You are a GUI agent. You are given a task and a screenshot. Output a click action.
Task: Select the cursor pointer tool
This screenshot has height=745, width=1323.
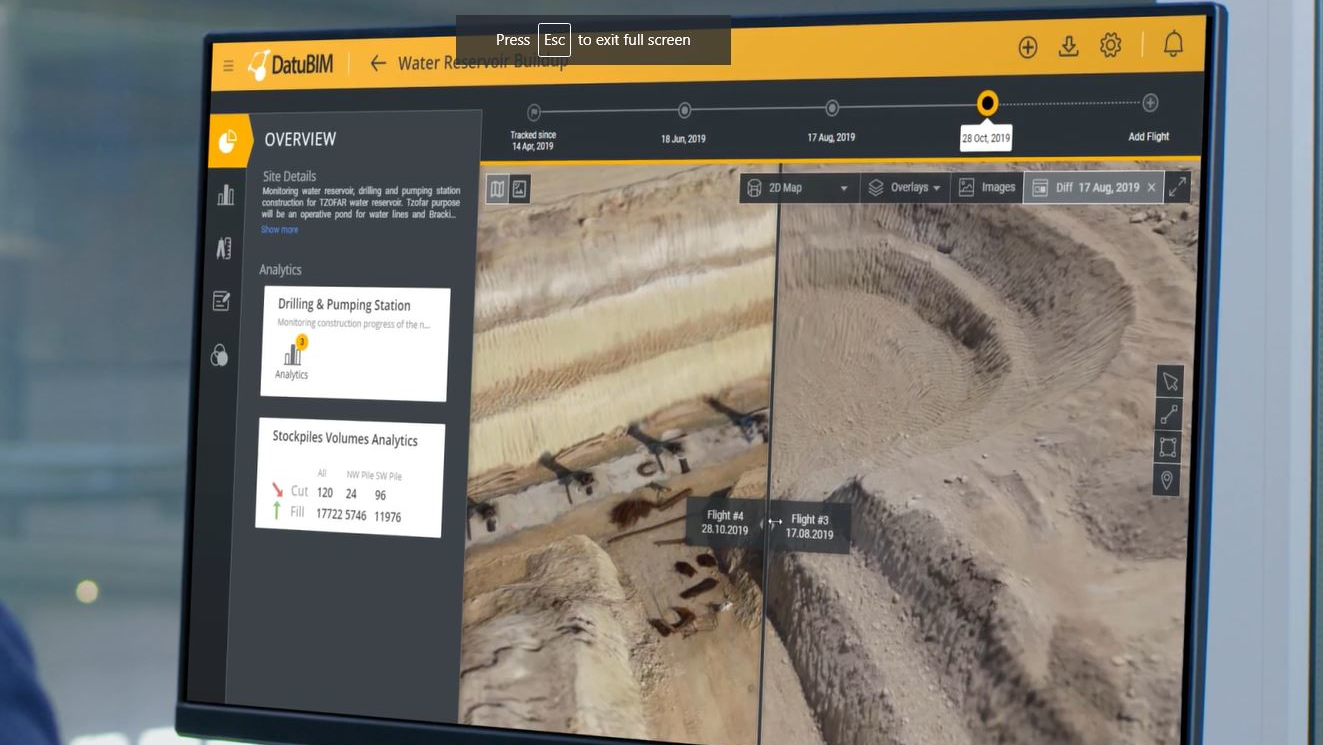coord(1169,381)
